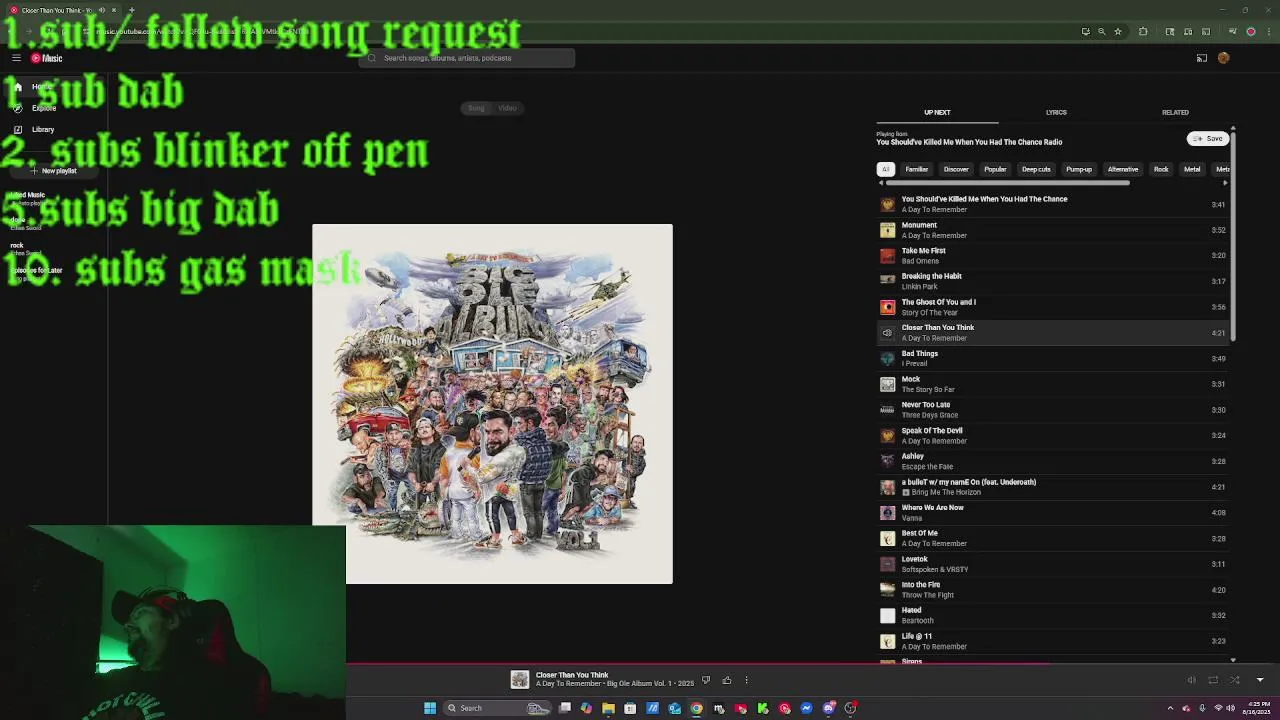Select the Rock filter chip
The height and width of the screenshot is (720, 1280).
pyautogui.click(x=1161, y=169)
